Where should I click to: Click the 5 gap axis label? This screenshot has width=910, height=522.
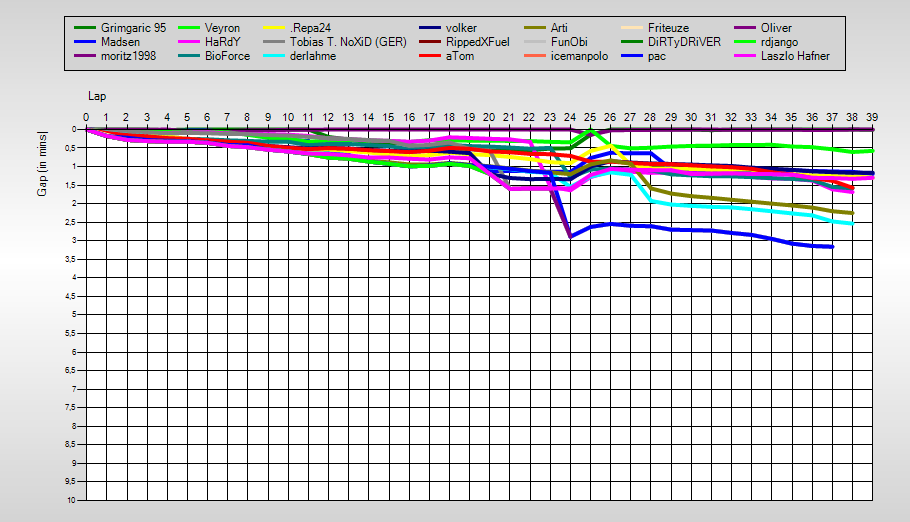click(74, 315)
